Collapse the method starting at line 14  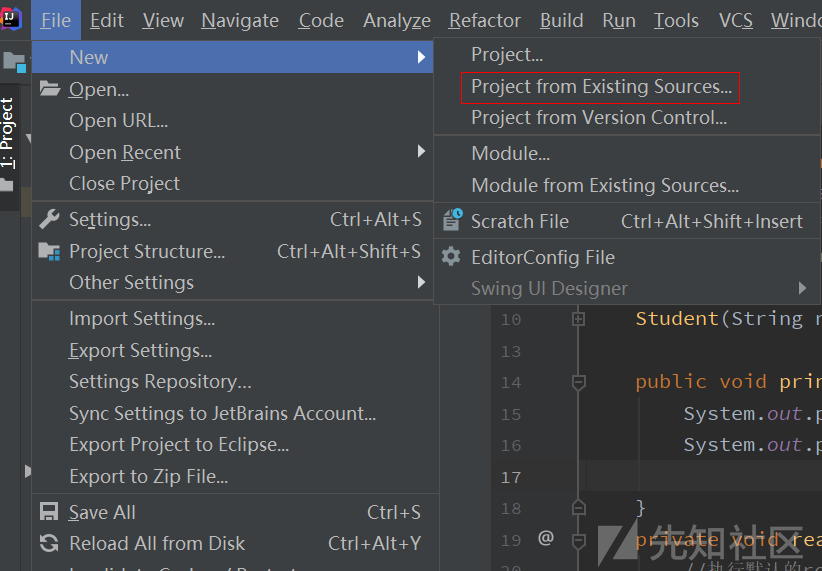578,381
